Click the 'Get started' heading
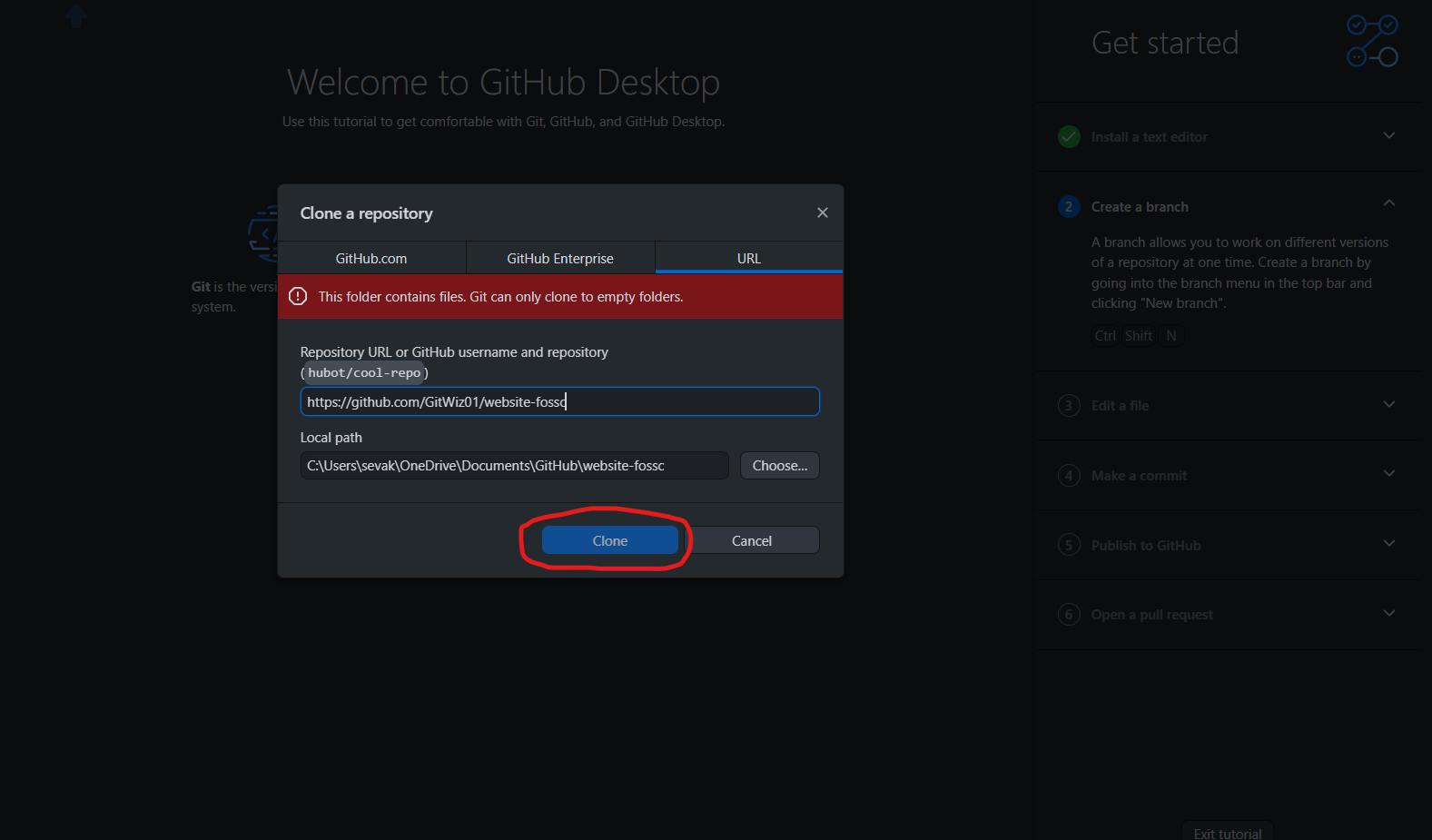The width and height of the screenshot is (1432, 840). point(1165,43)
